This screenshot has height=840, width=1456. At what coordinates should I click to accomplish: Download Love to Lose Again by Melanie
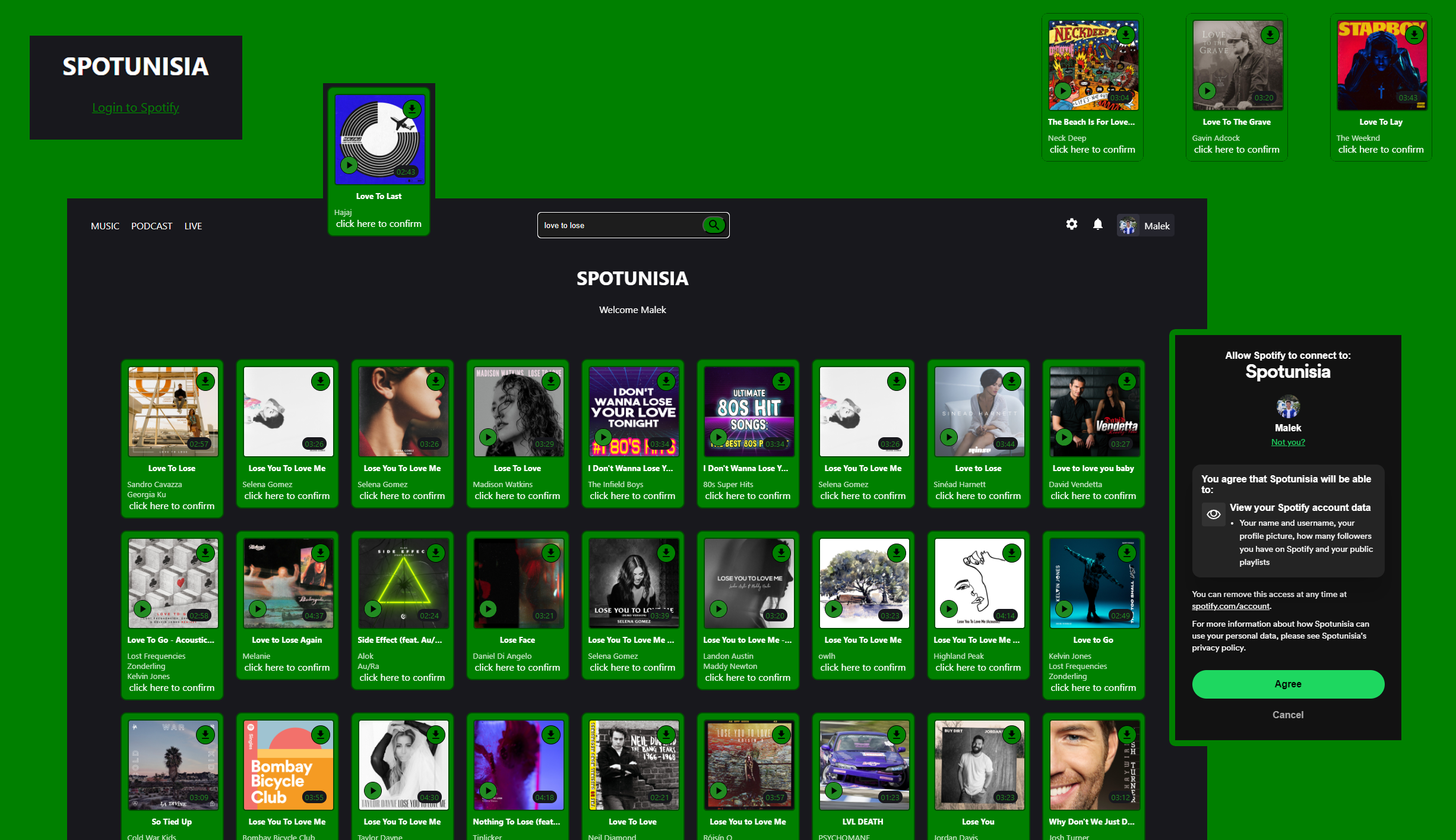click(320, 553)
